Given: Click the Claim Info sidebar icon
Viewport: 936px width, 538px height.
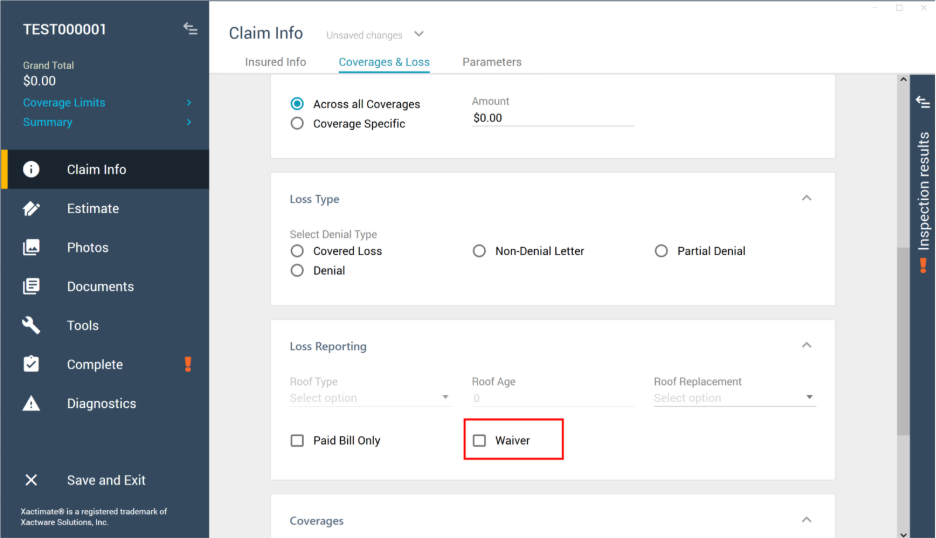Looking at the screenshot, I should click(x=32, y=169).
